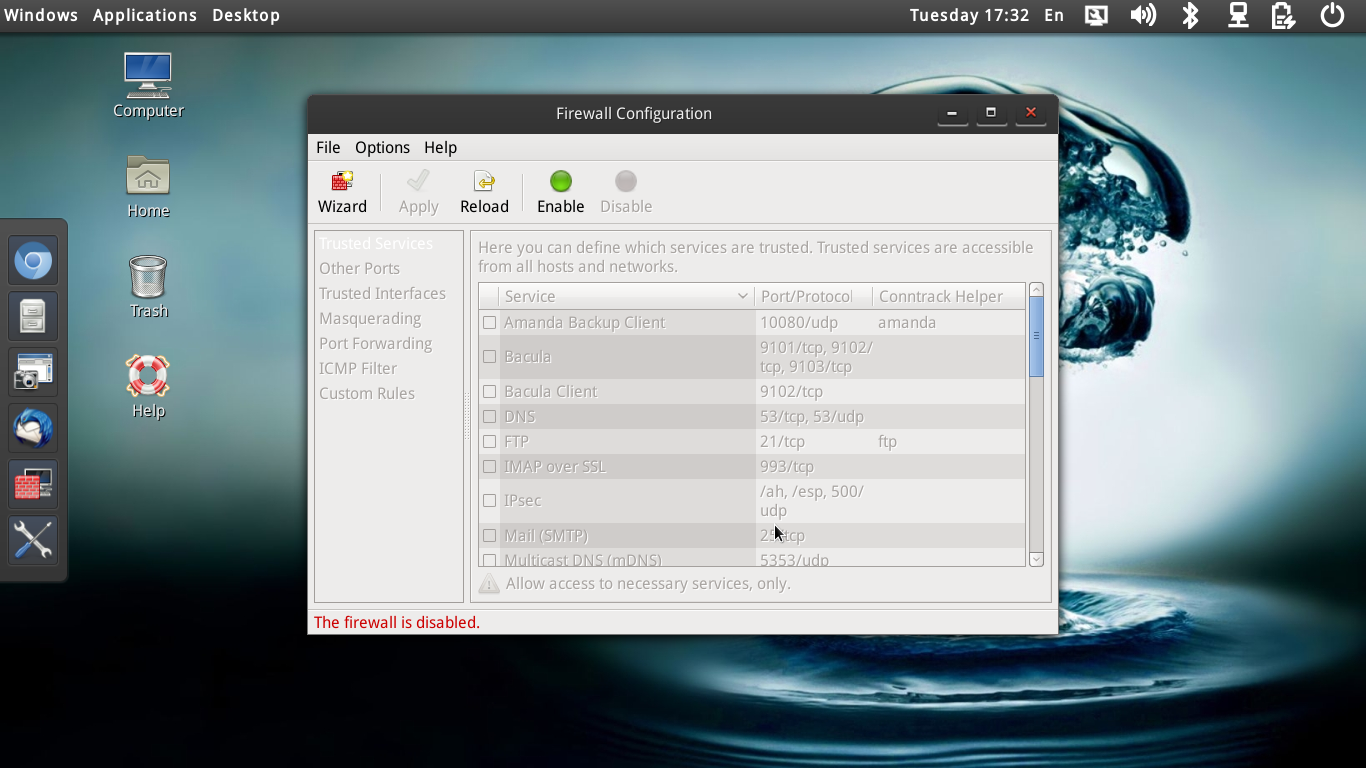Click the scrollbar down arrow in service list

coord(1036,559)
